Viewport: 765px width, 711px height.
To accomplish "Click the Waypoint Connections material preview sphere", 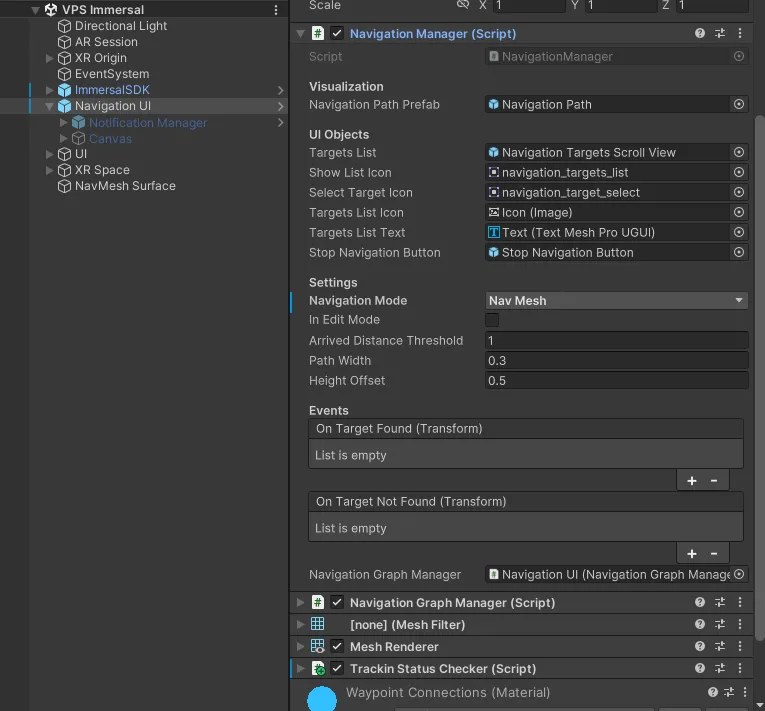I will 322,698.
